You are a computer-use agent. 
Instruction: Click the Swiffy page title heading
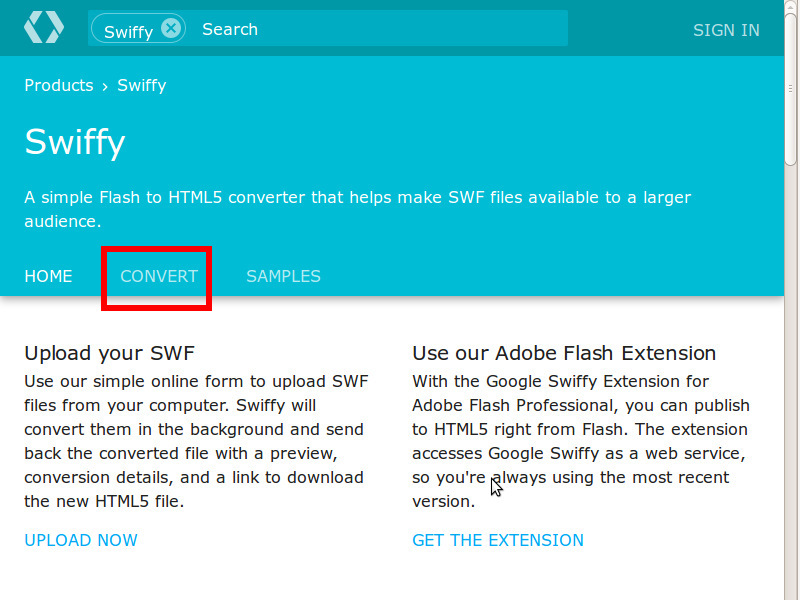(x=75, y=142)
